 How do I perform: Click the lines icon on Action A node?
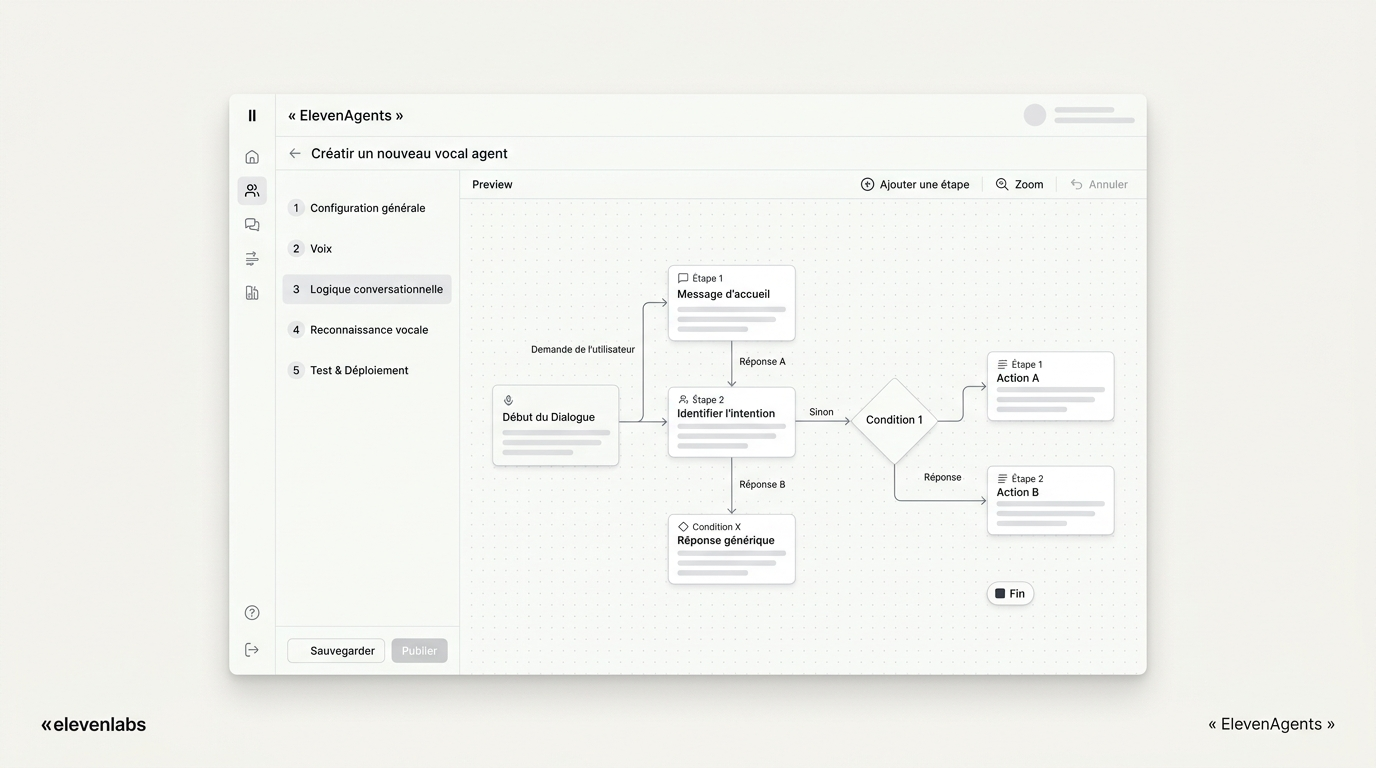point(1002,365)
